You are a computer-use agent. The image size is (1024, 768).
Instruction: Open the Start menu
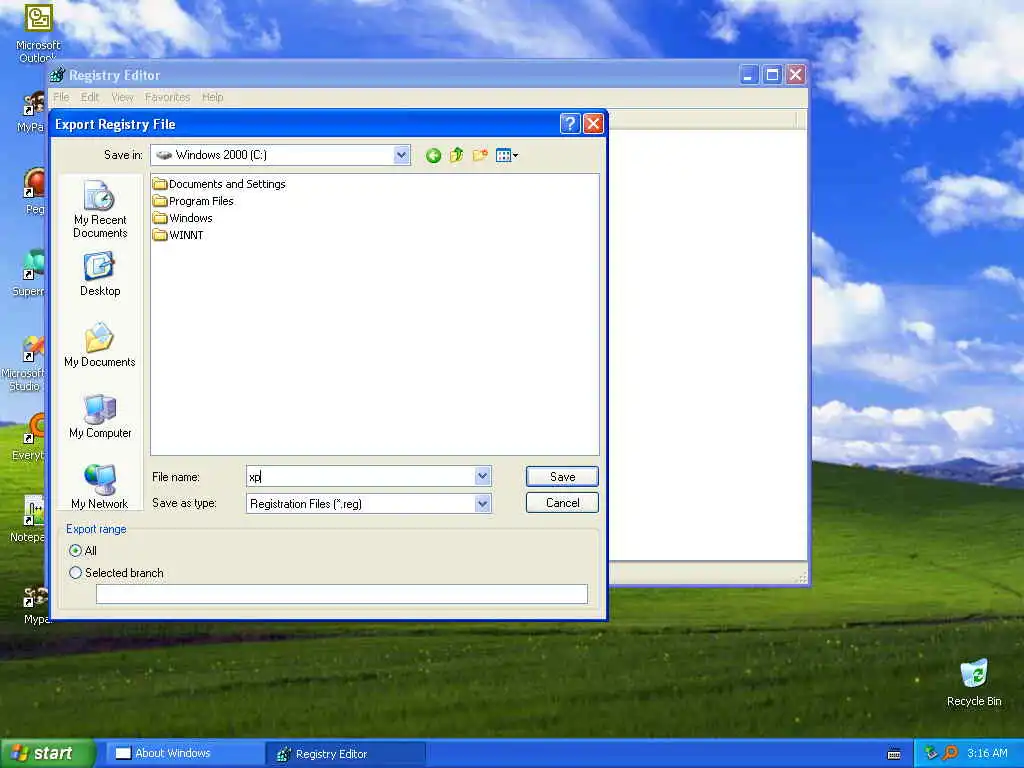46,754
